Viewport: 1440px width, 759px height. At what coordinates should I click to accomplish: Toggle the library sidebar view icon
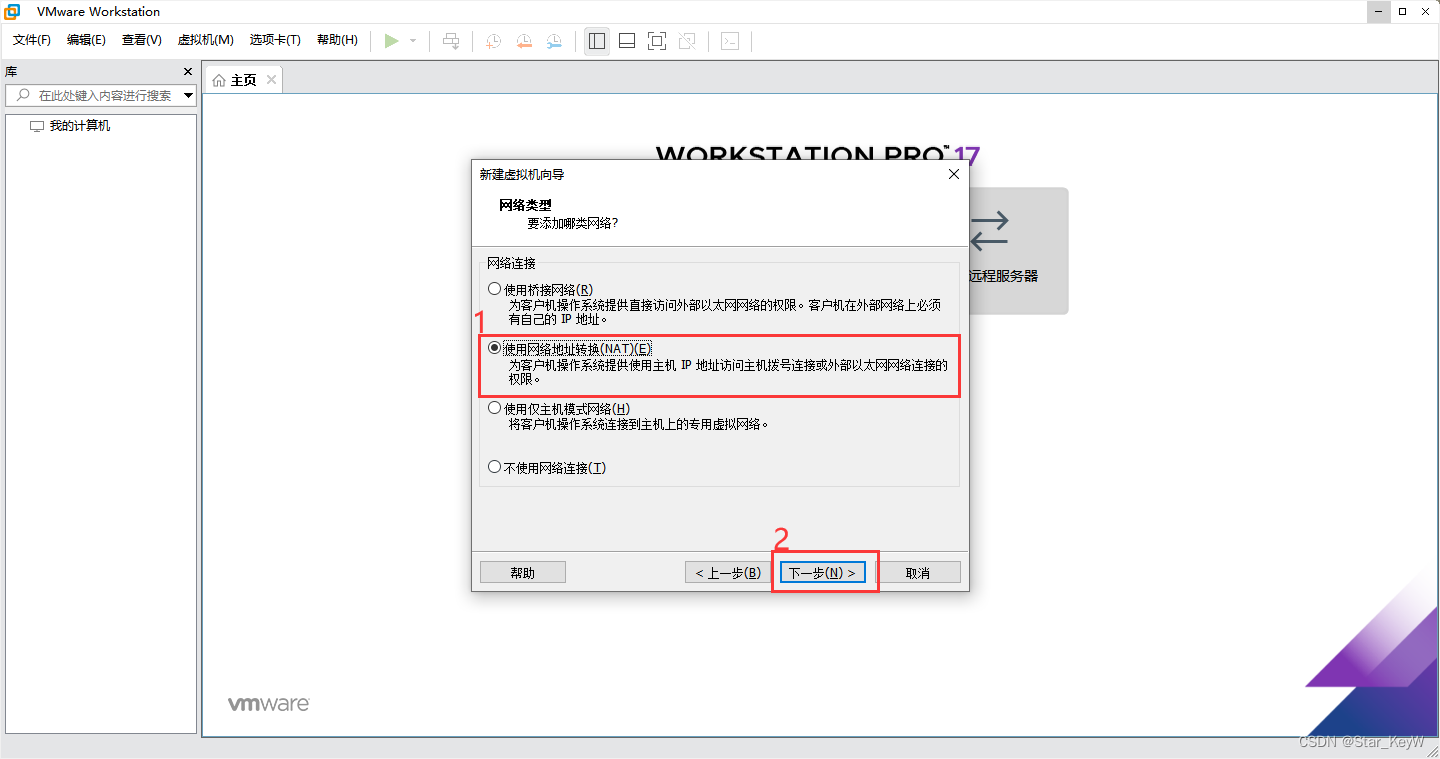coord(596,41)
